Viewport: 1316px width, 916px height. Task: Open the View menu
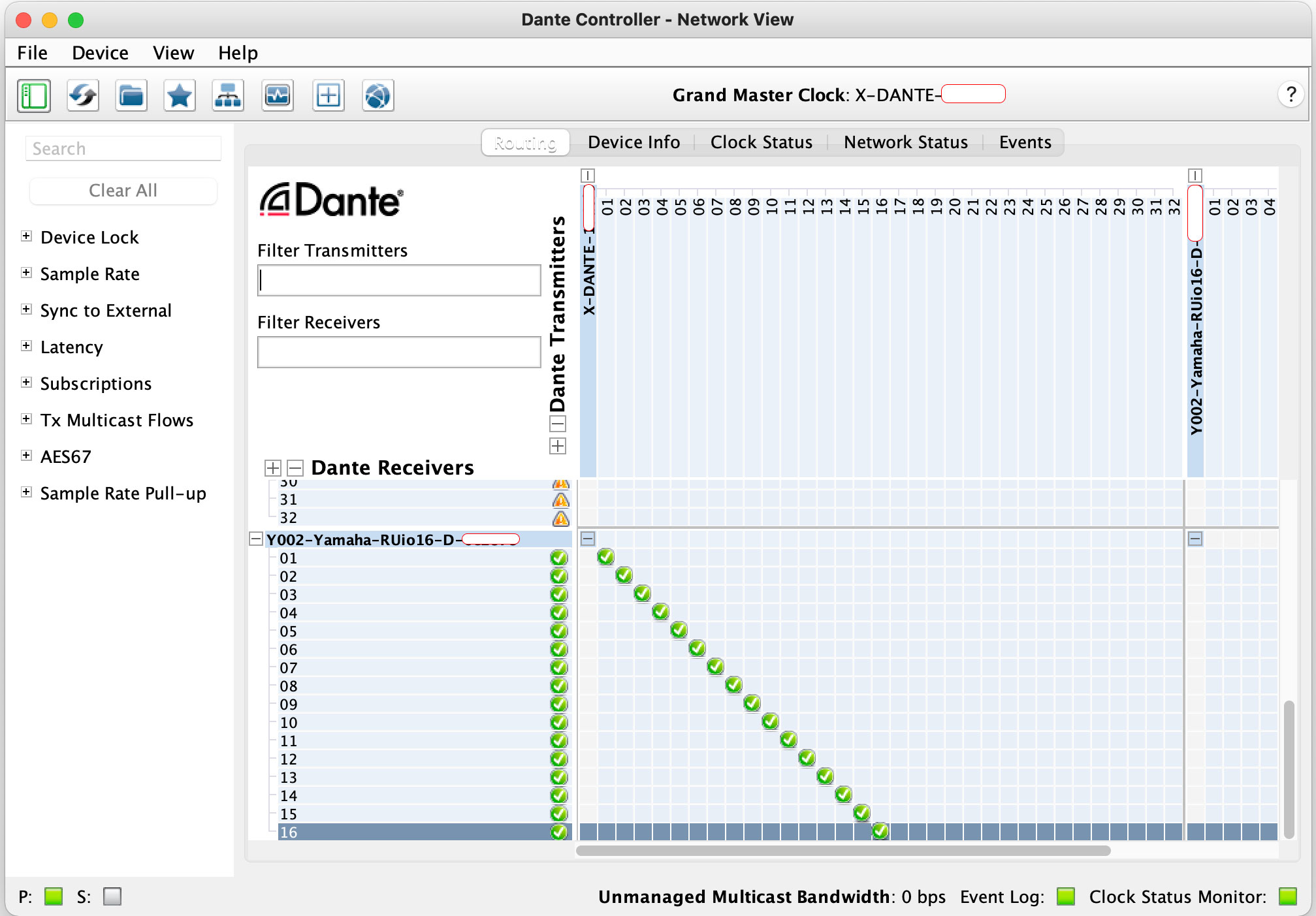173,53
